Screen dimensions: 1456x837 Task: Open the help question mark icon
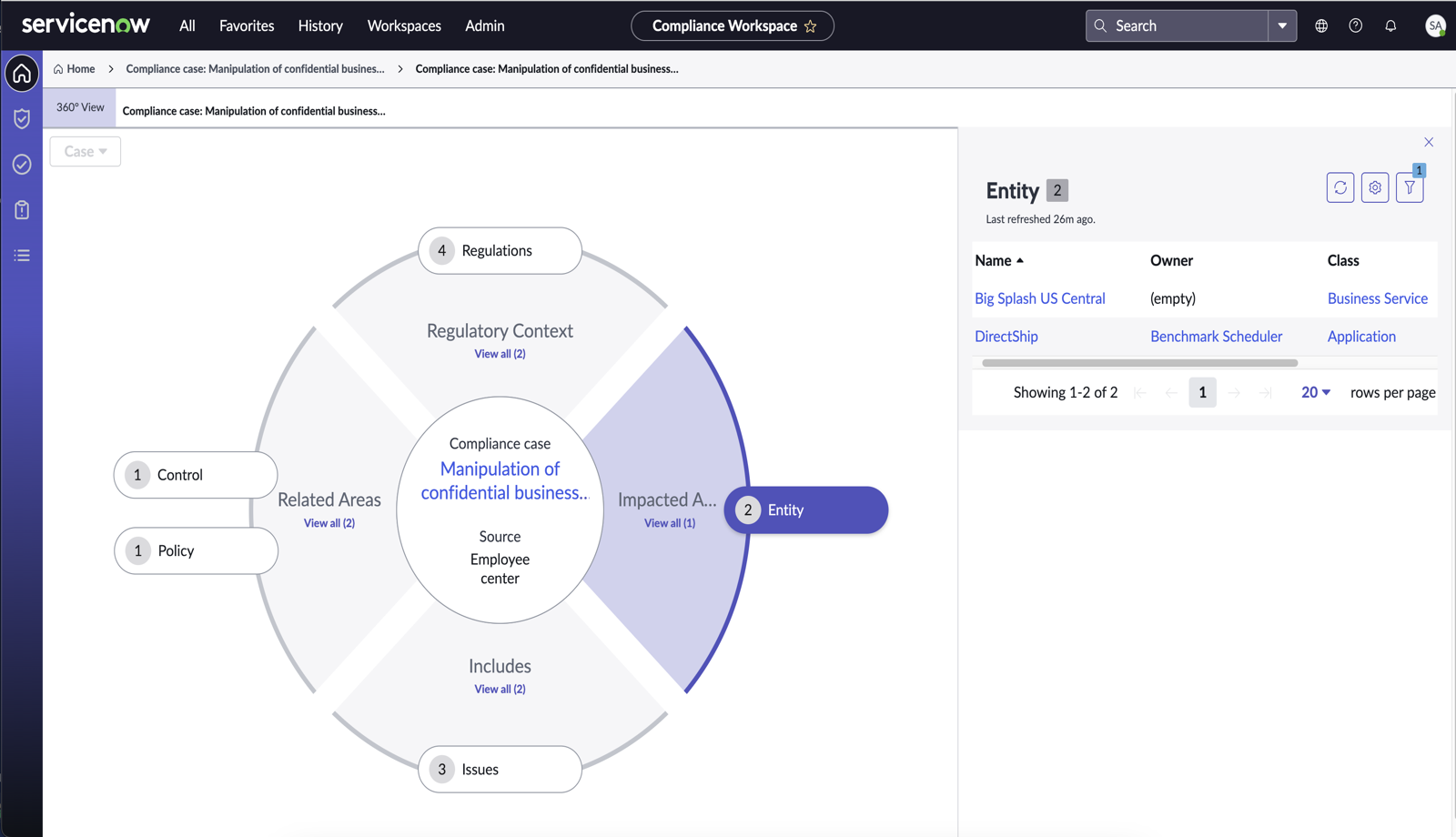pos(1356,26)
